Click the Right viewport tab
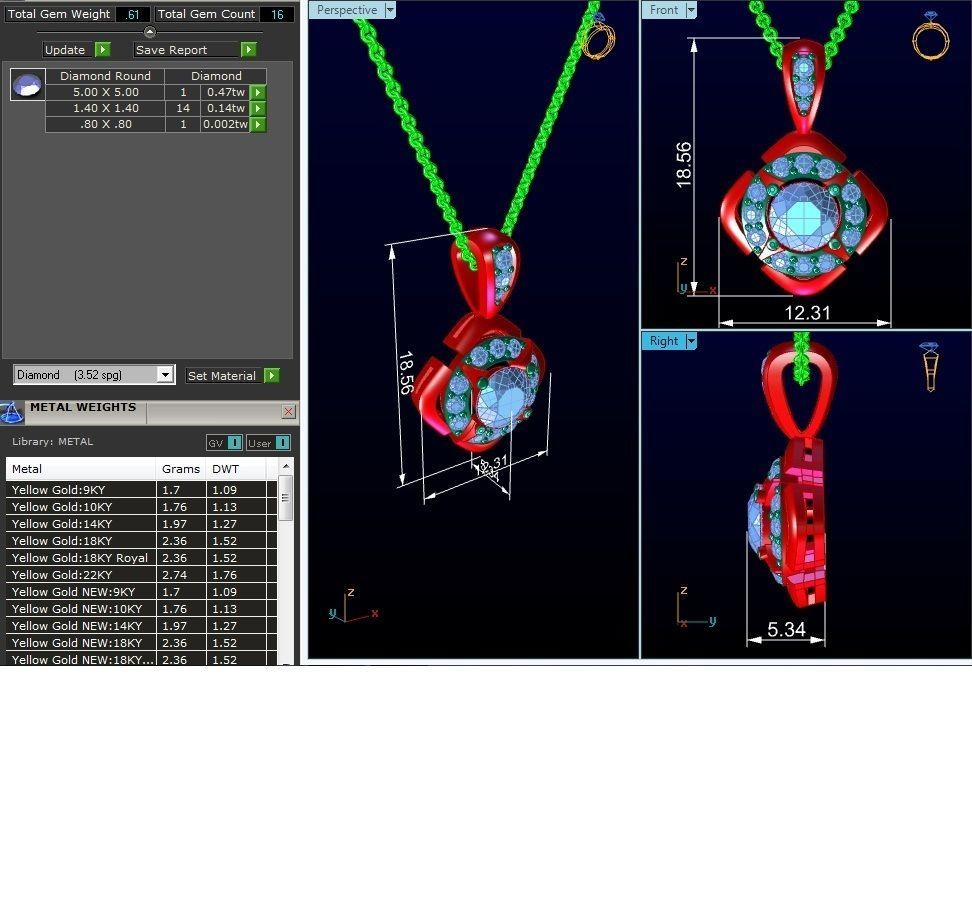 664,341
